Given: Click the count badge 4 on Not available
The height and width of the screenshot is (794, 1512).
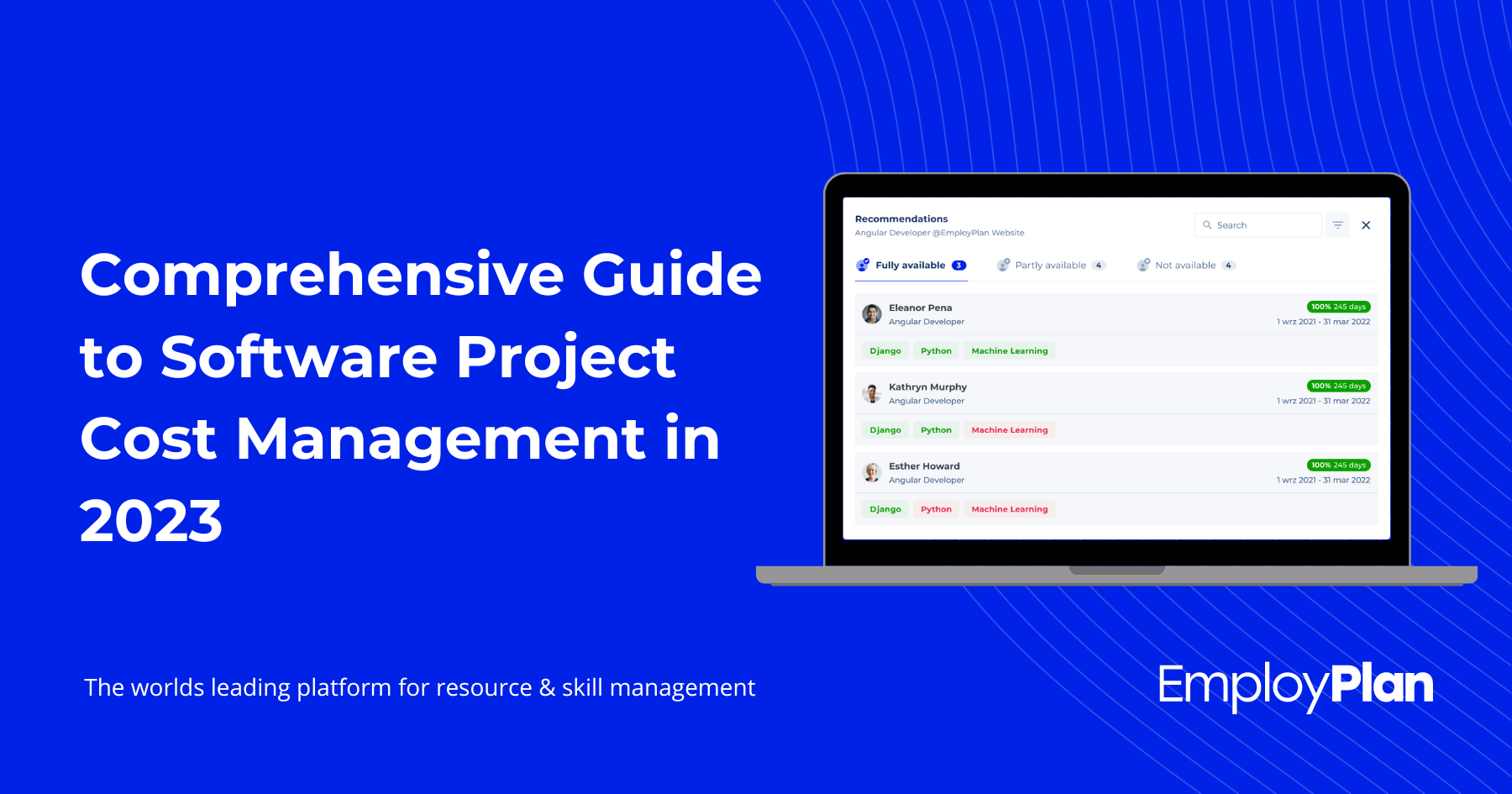Looking at the screenshot, I should [x=1229, y=266].
